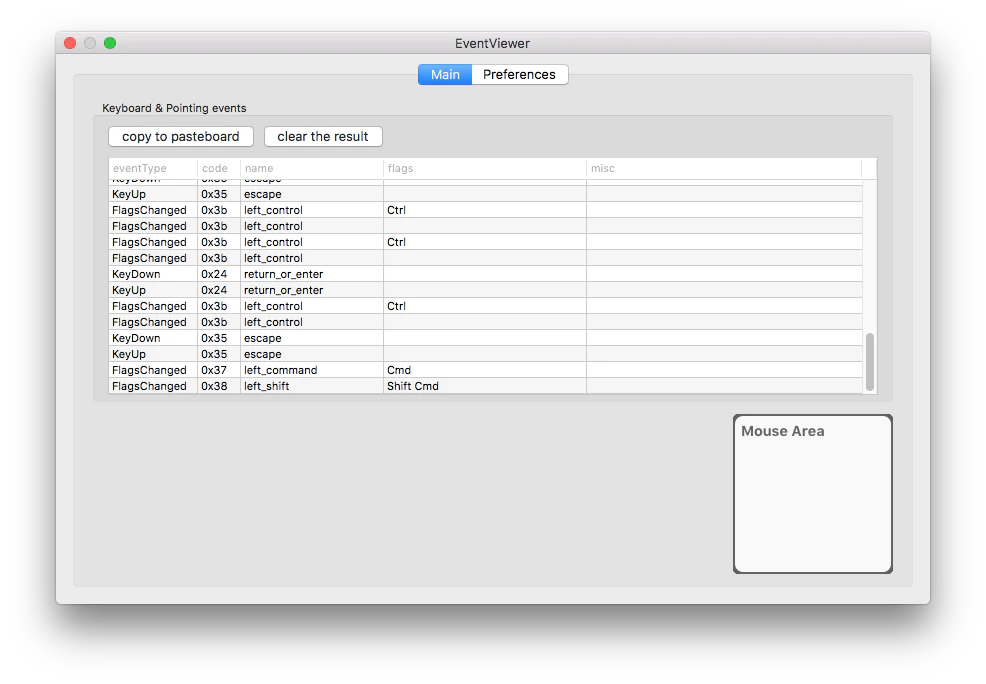Click the event list scrollbar thumb
The height and width of the screenshot is (684, 986).
point(870,362)
